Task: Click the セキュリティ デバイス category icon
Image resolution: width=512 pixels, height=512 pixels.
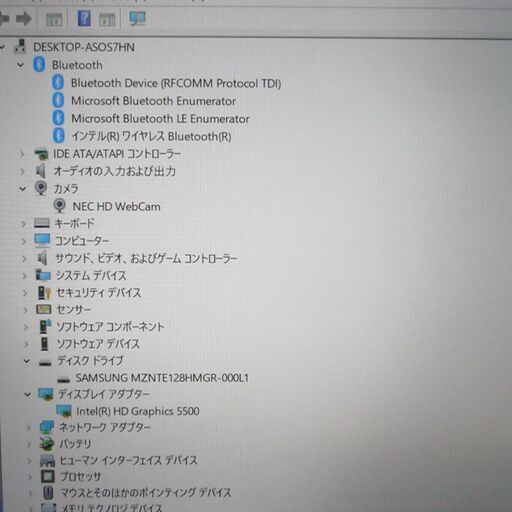Action: pos(44,293)
